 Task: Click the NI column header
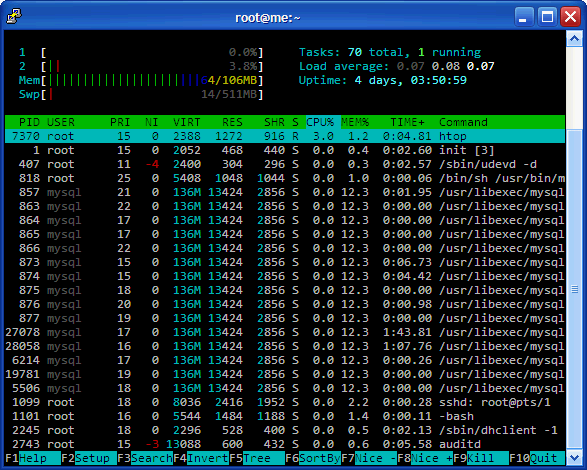coord(152,122)
